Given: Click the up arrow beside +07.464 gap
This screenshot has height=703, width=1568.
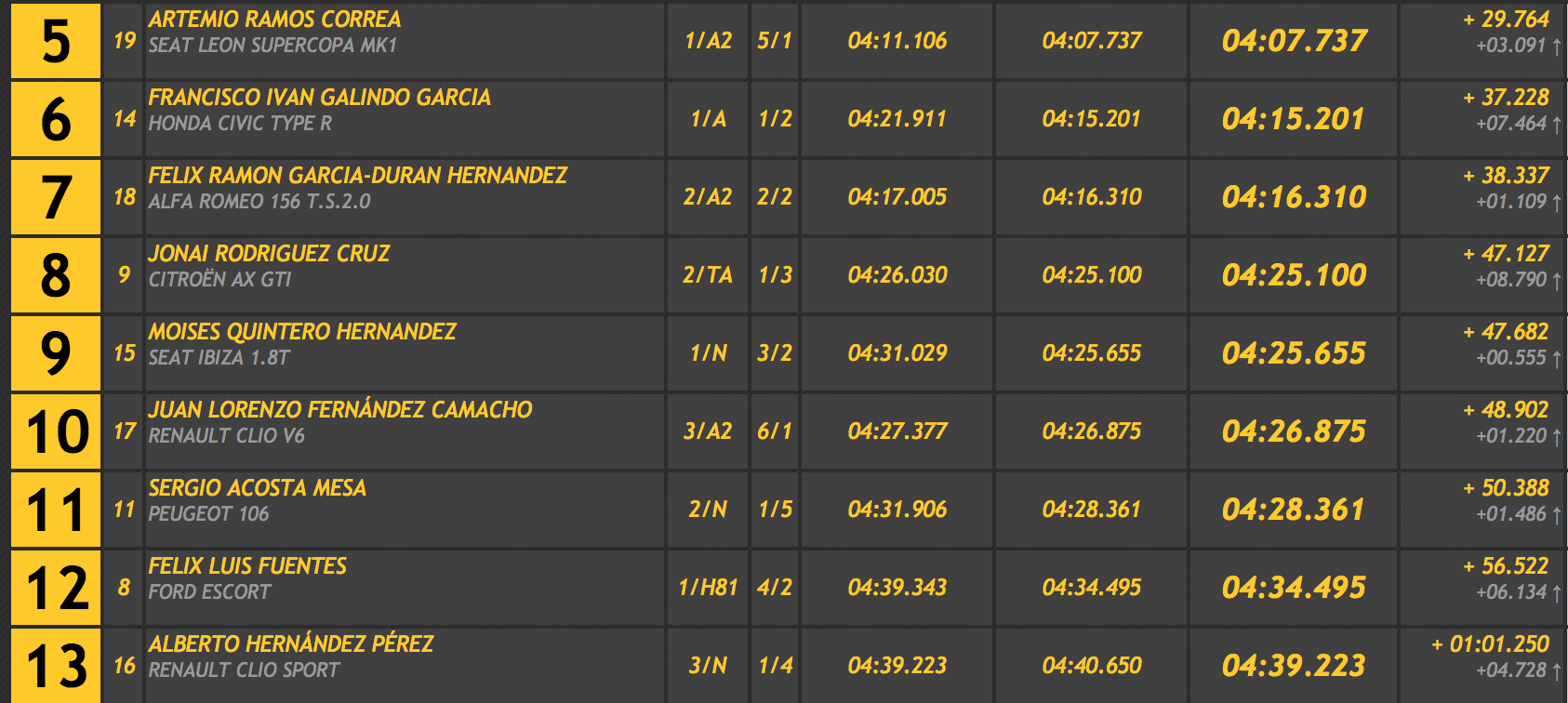Looking at the screenshot, I should [1557, 125].
